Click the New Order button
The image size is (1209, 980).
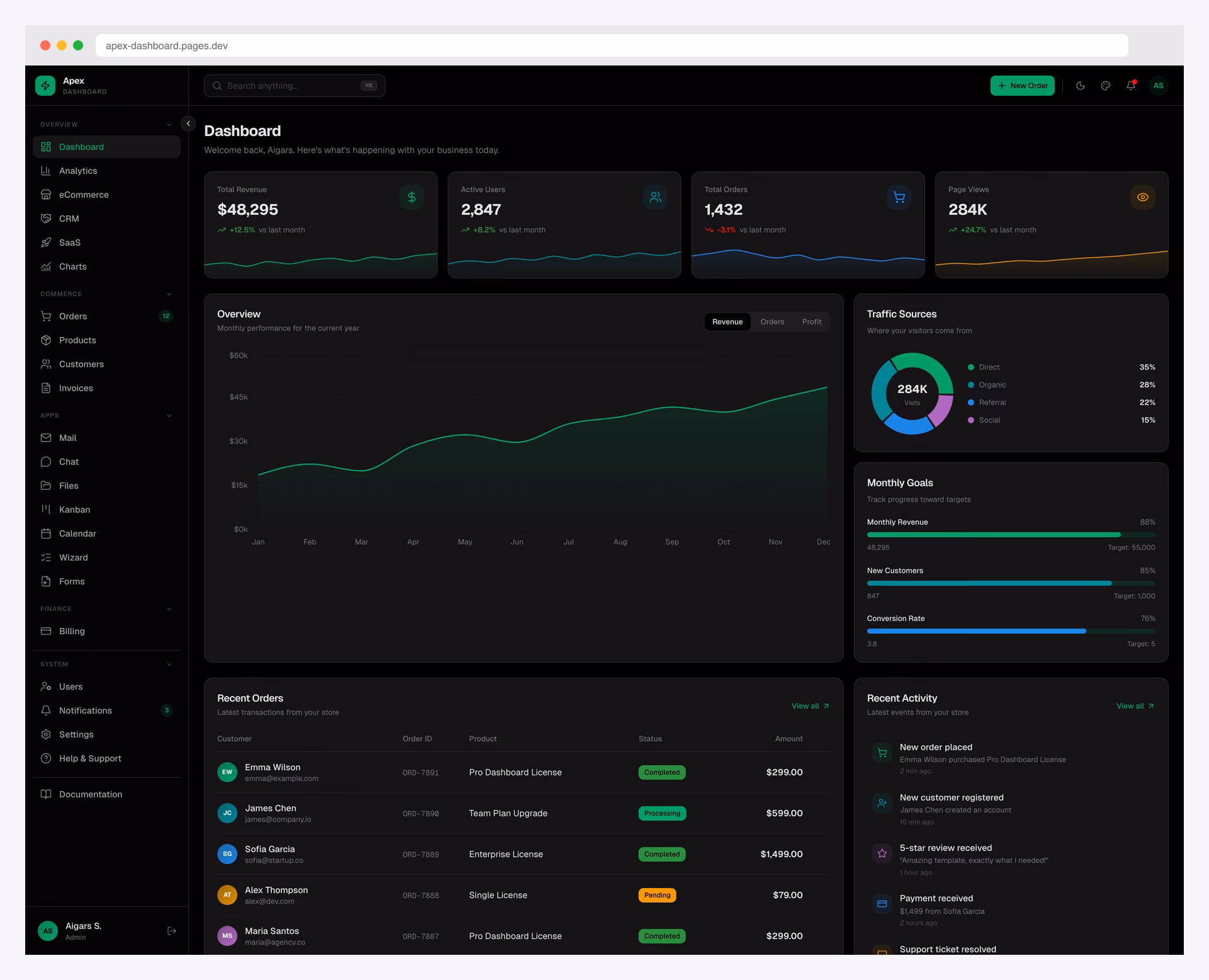(1023, 86)
